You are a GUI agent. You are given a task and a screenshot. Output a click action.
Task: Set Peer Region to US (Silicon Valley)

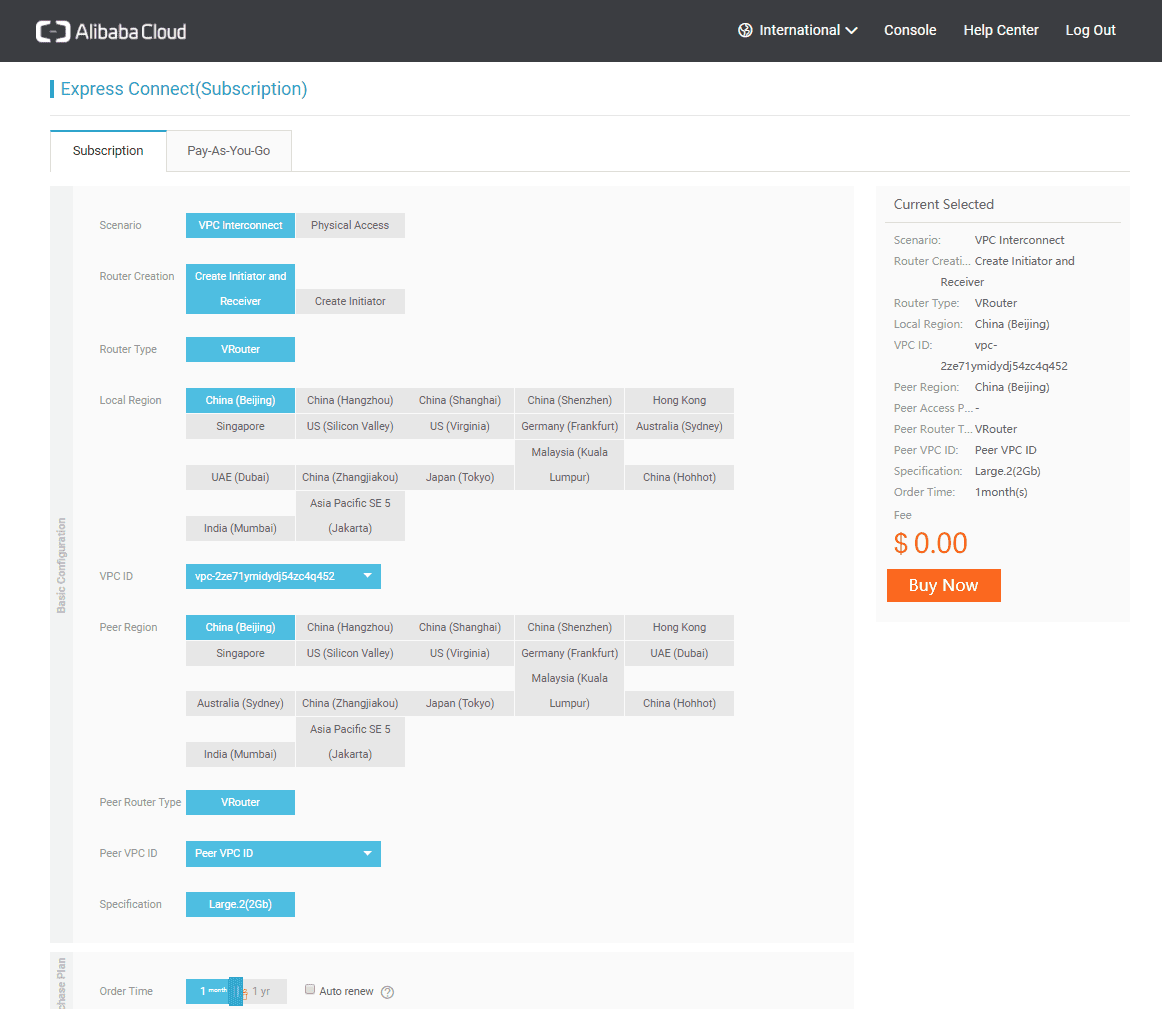pyautogui.click(x=350, y=653)
